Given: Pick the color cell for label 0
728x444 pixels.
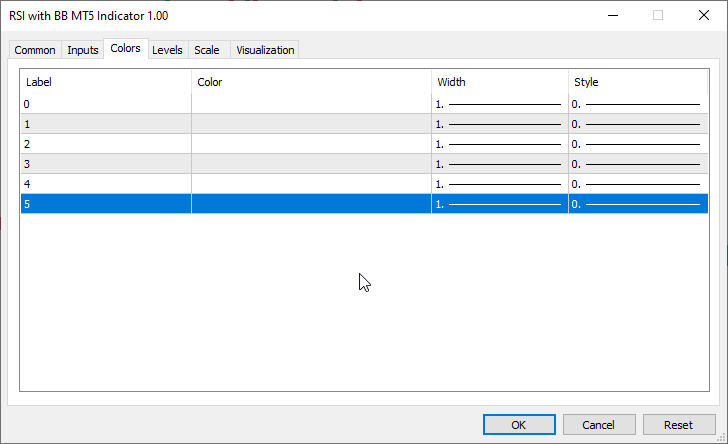Looking at the screenshot, I should (x=311, y=104).
